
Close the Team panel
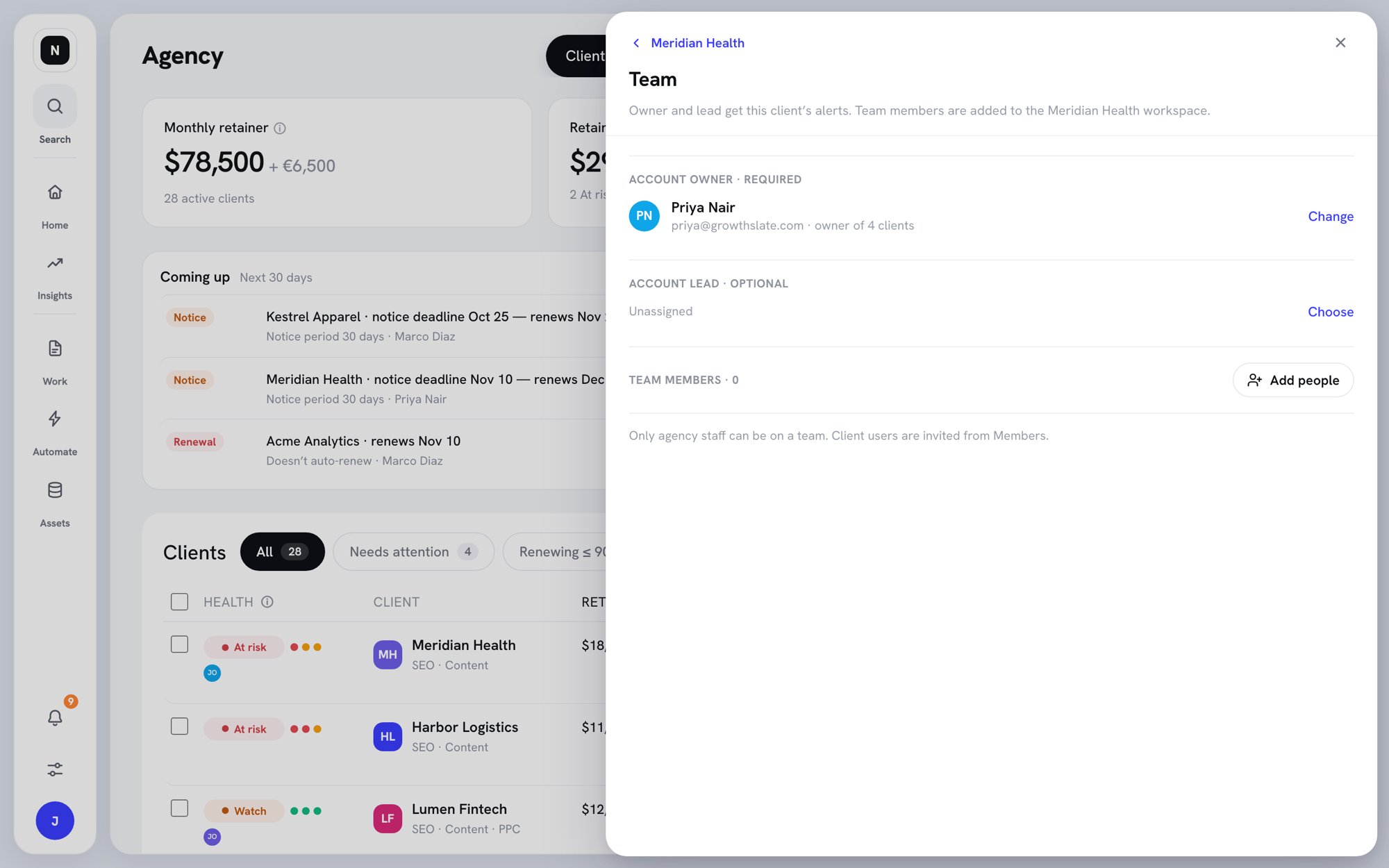pos(1340,43)
